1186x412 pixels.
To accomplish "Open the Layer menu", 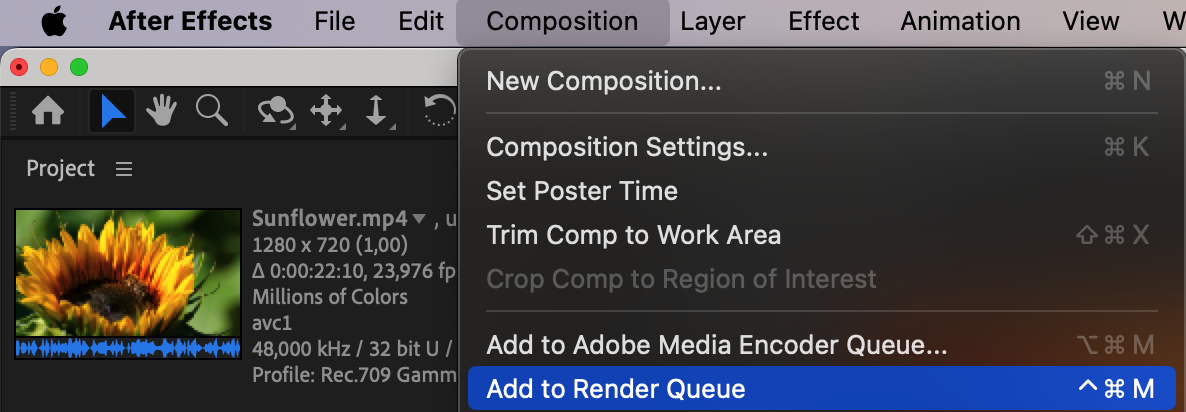I will click(713, 21).
